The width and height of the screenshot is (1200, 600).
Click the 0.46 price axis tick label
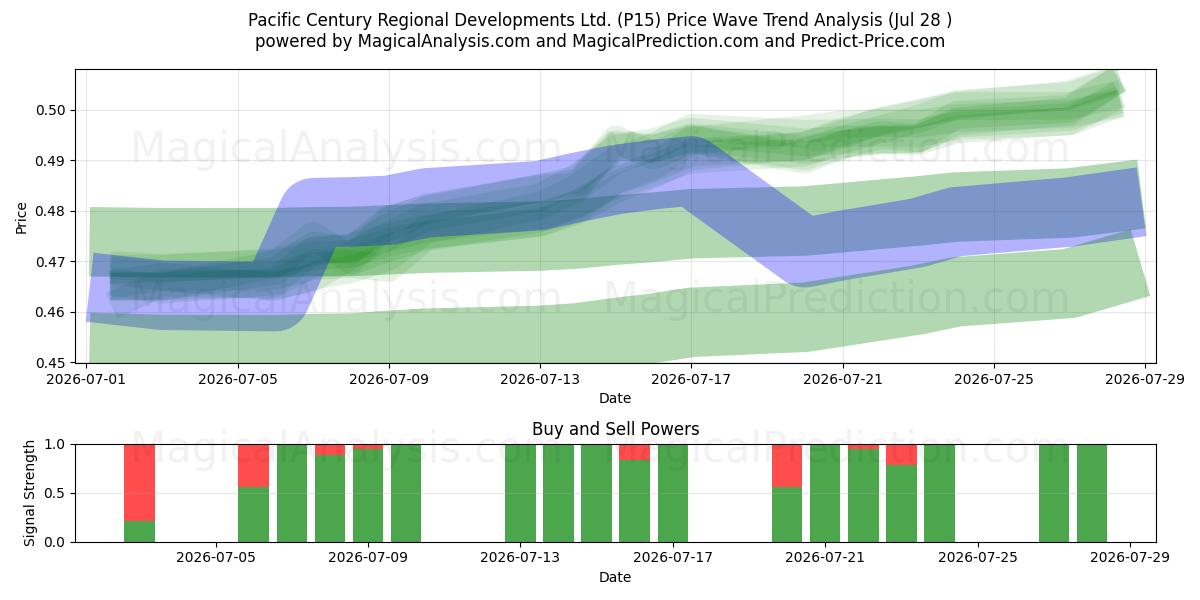pyautogui.click(x=49, y=312)
